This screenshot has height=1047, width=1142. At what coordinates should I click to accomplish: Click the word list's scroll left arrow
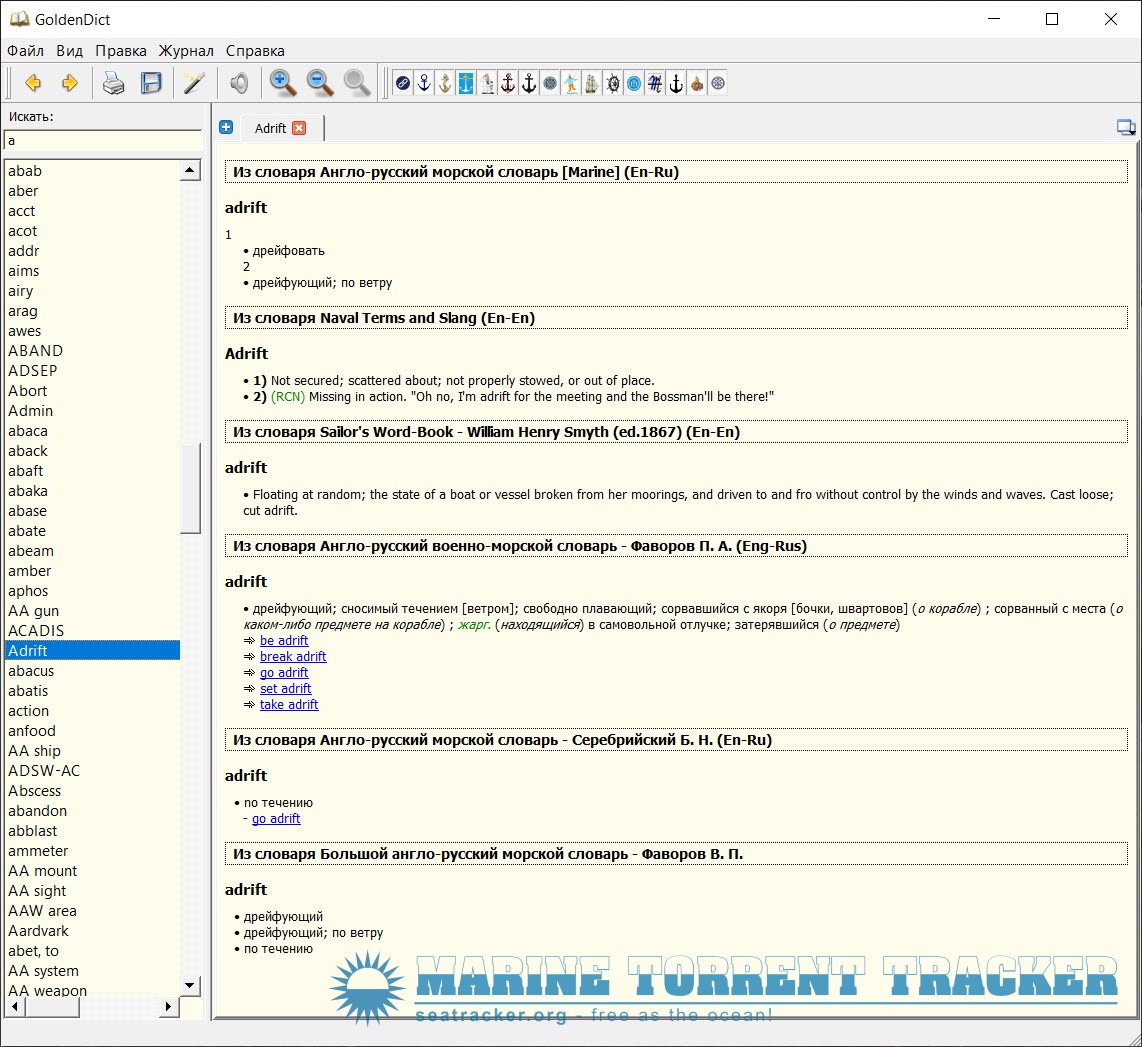(15, 1006)
